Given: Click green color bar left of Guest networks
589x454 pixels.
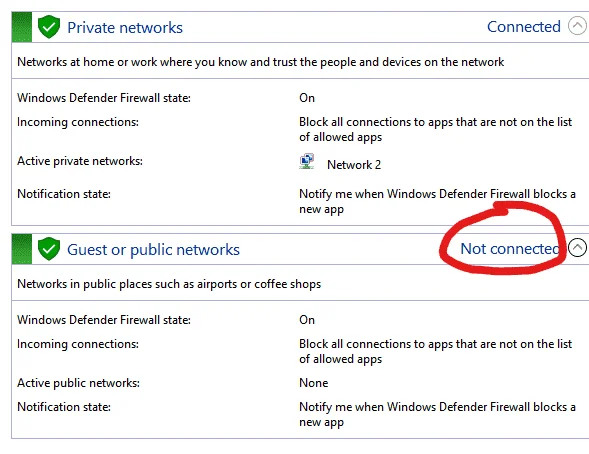Looking at the screenshot, I should pyautogui.click(x=22, y=249).
